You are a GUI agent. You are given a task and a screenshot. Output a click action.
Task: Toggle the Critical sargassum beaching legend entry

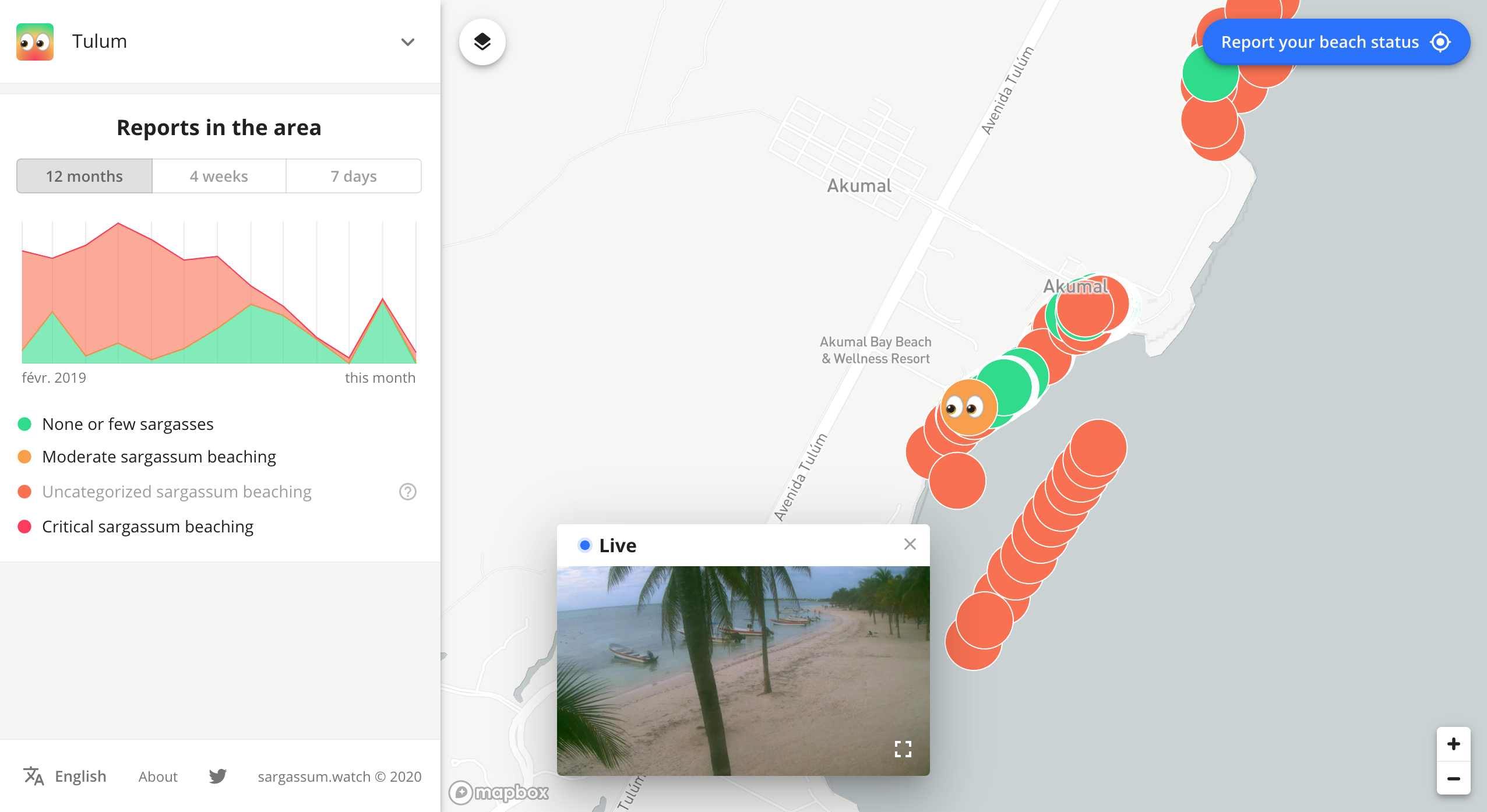(147, 526)
